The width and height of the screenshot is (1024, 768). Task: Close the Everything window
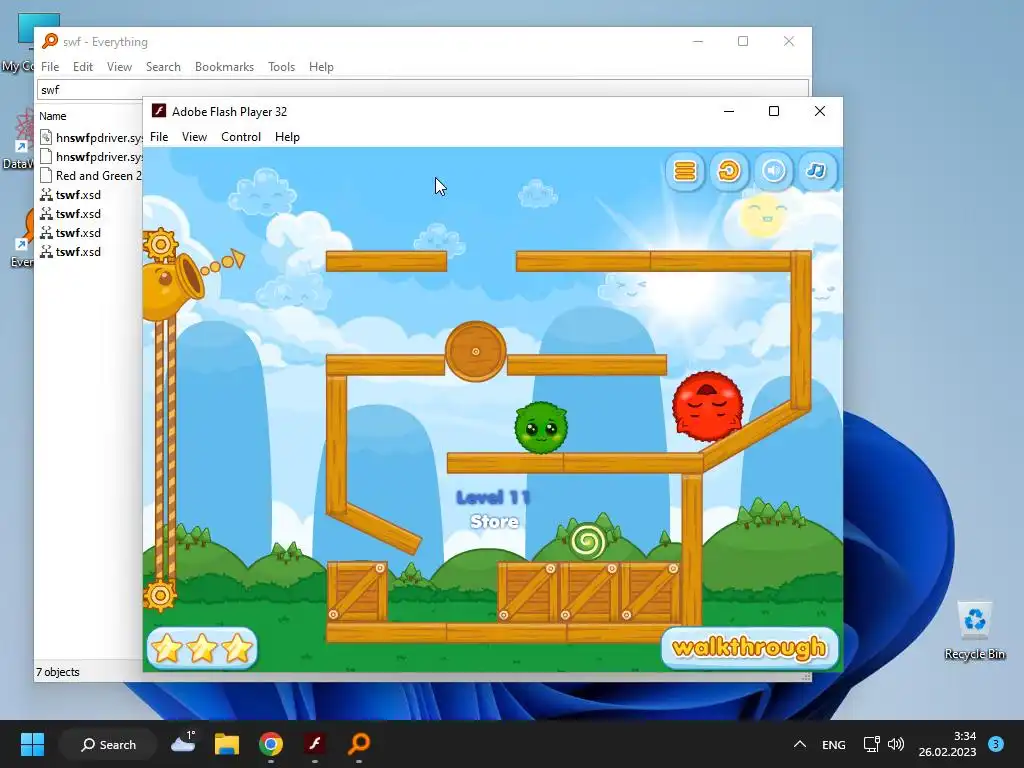point(789,41)
